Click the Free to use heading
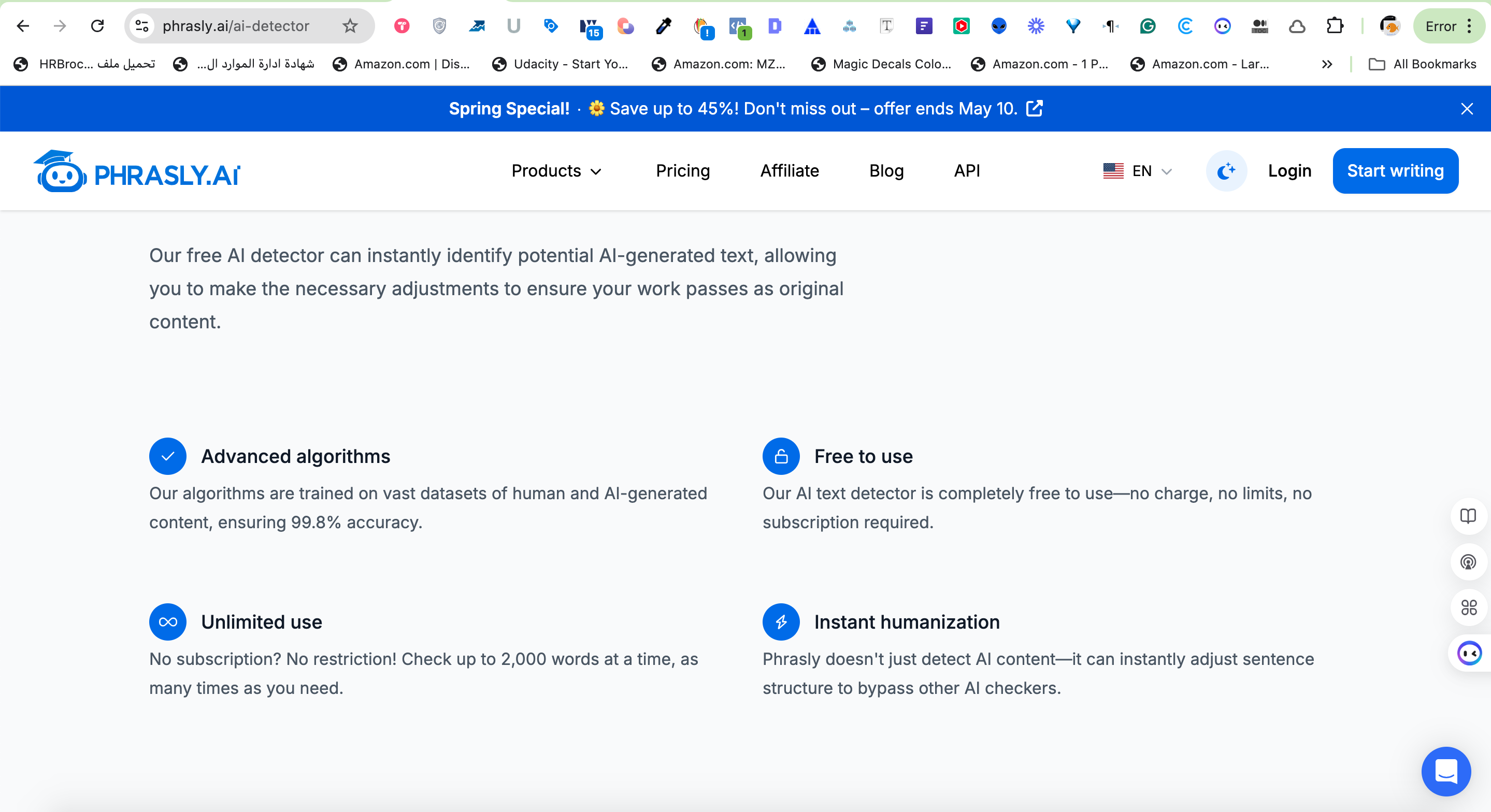The width and height of the screenshot is (1491, 812). pos(864,456)
